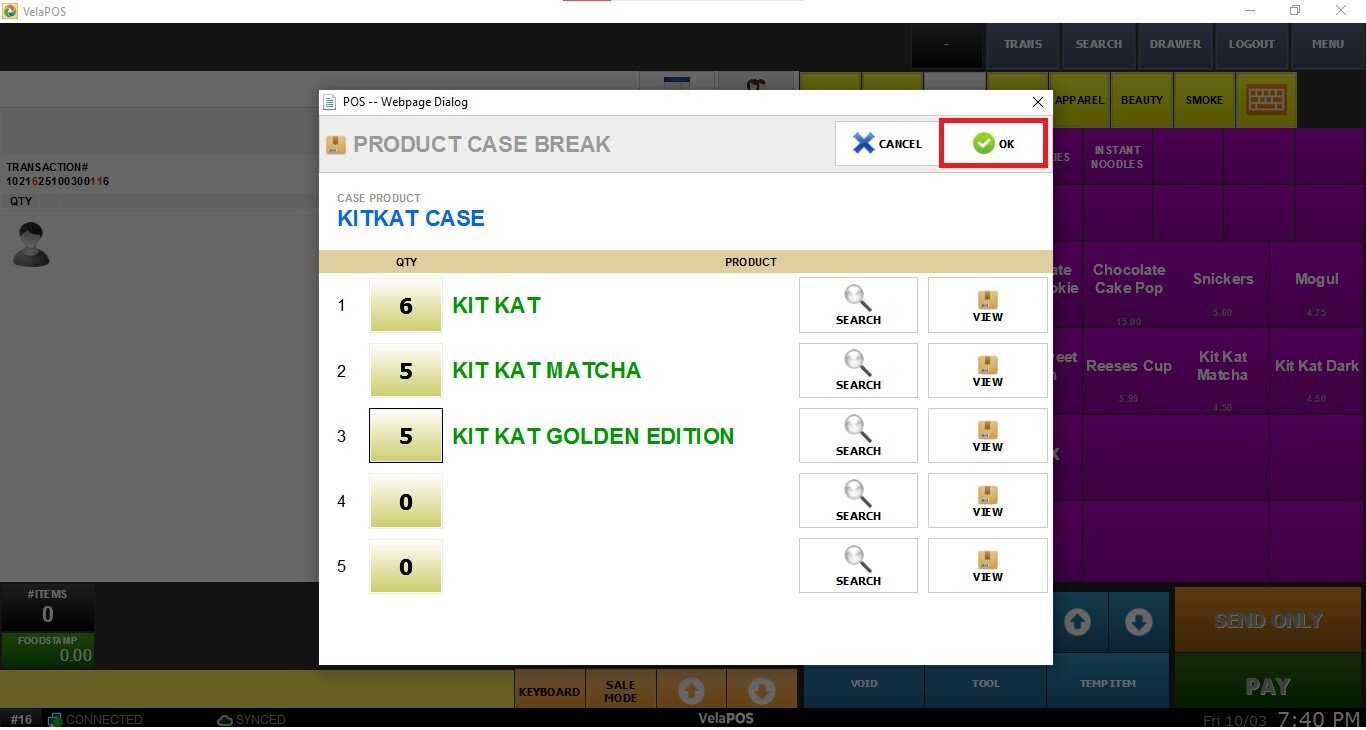
Task: Select quantity box for Kit Kat Matcha
Action: click(x=405, y=370)
